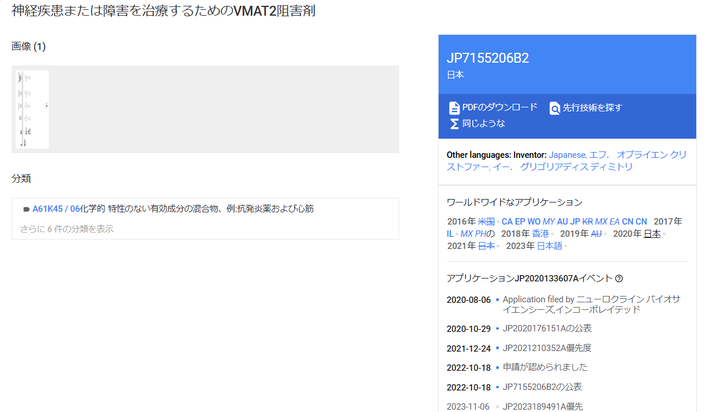Open the 2016 CA application link
This screenshot has height=412, width=720.
507,221
